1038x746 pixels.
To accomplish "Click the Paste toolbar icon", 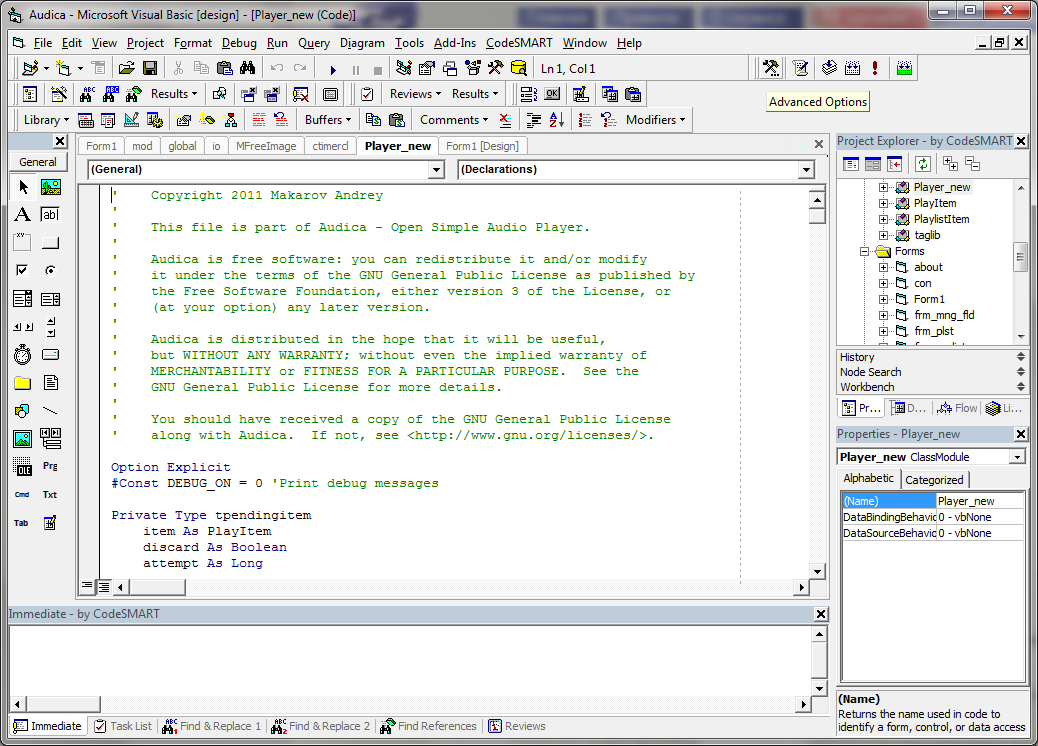I will point(225,68).
